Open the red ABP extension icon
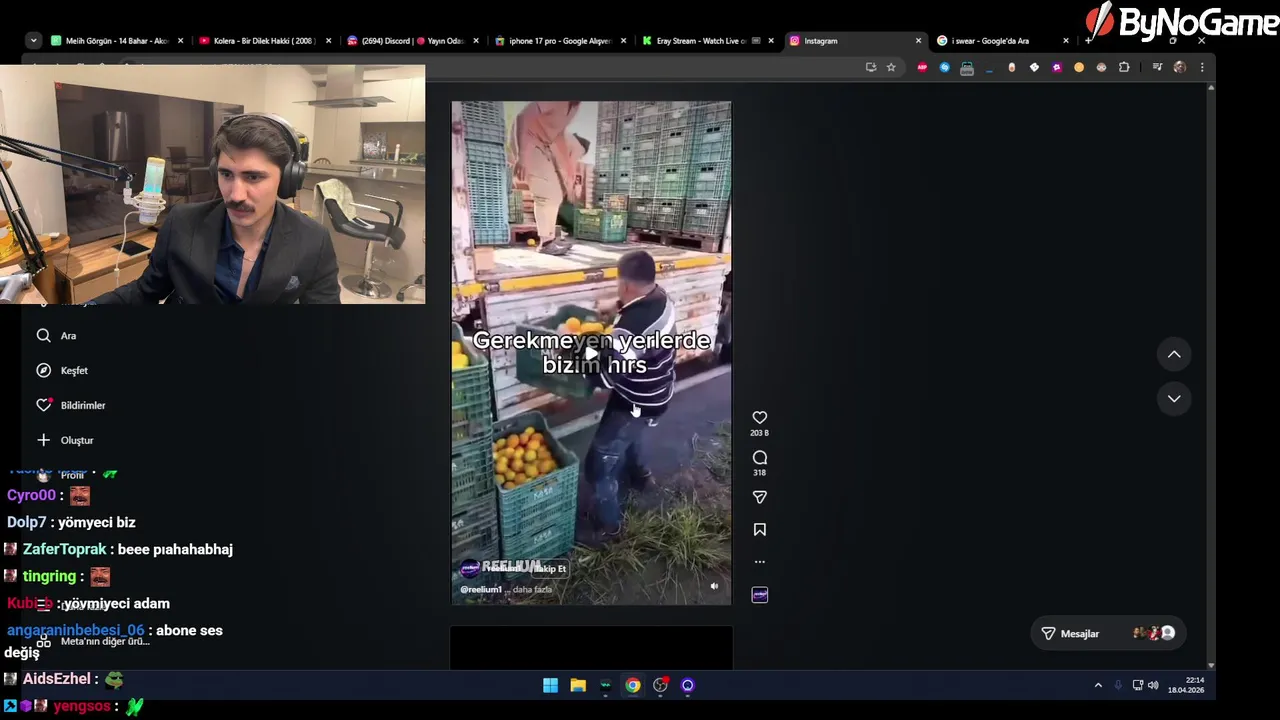The height and width of the screenshot is (720, 1280). pos(922,67)
